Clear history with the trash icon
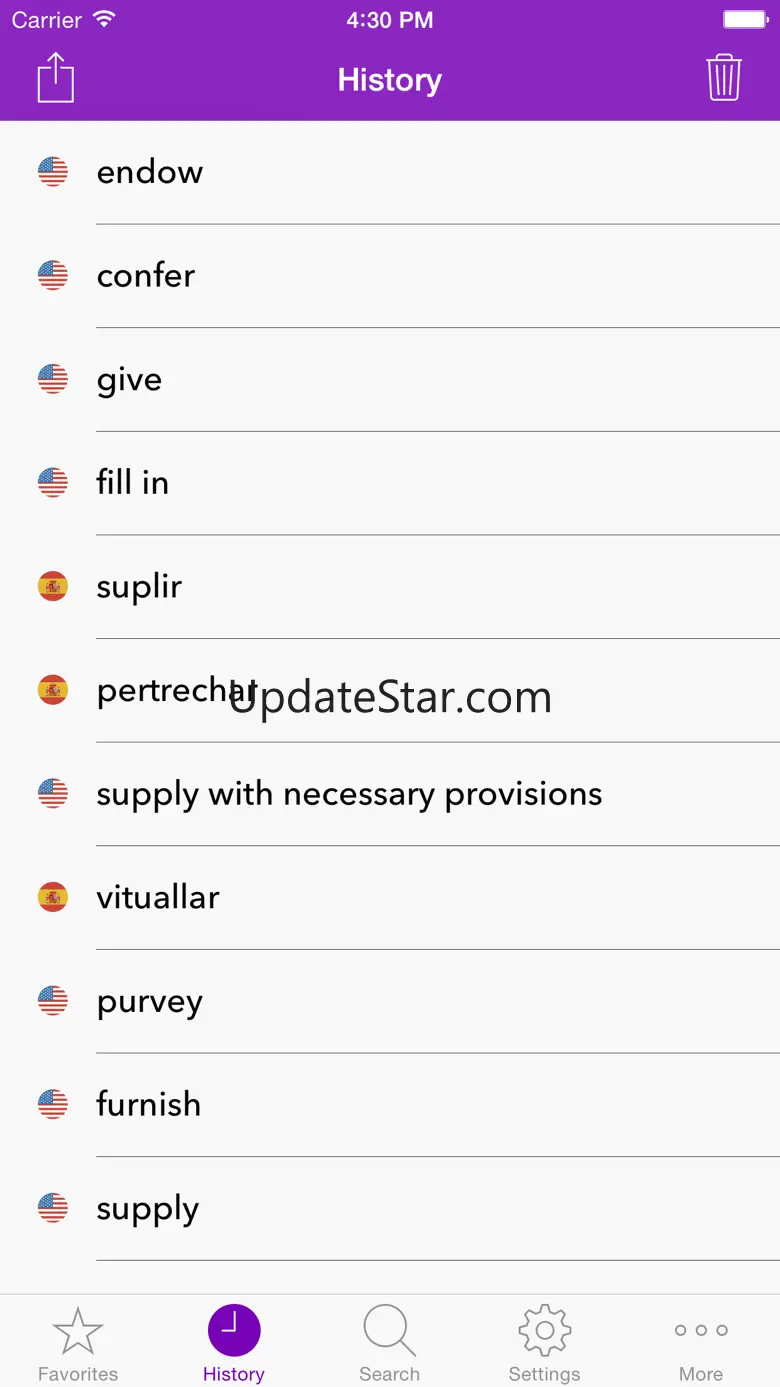 (x=724, y=78)
